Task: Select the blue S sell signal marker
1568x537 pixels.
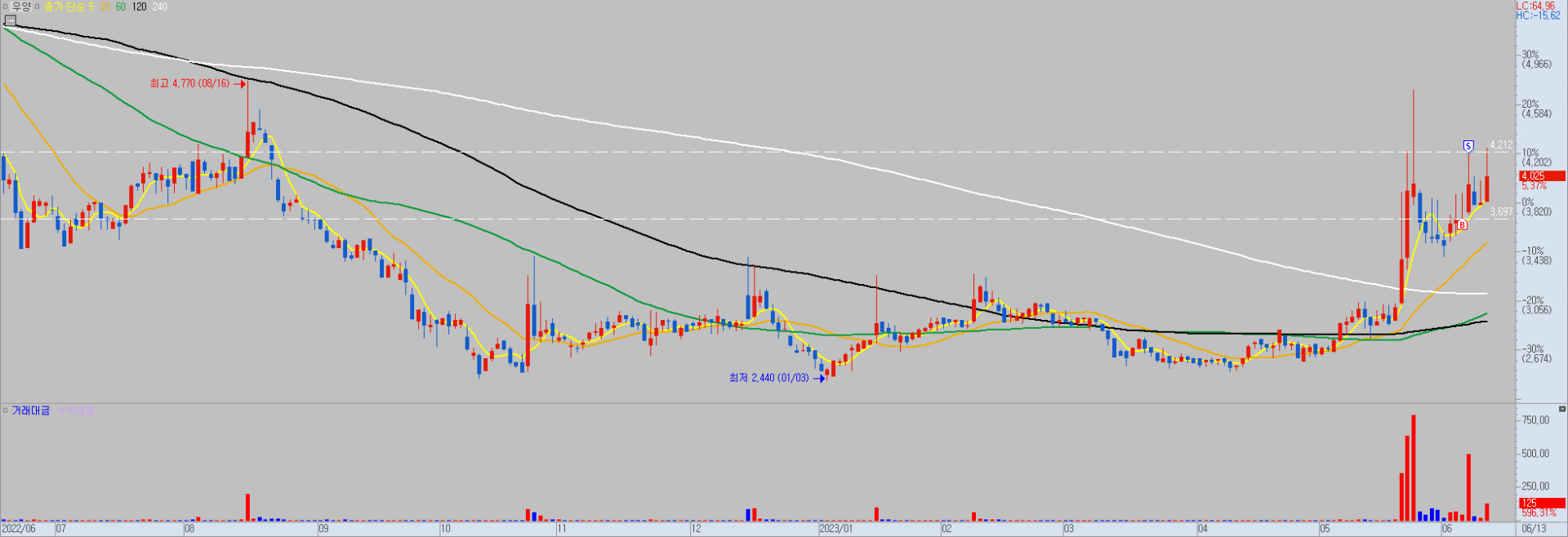Action: click(1468, 146)
